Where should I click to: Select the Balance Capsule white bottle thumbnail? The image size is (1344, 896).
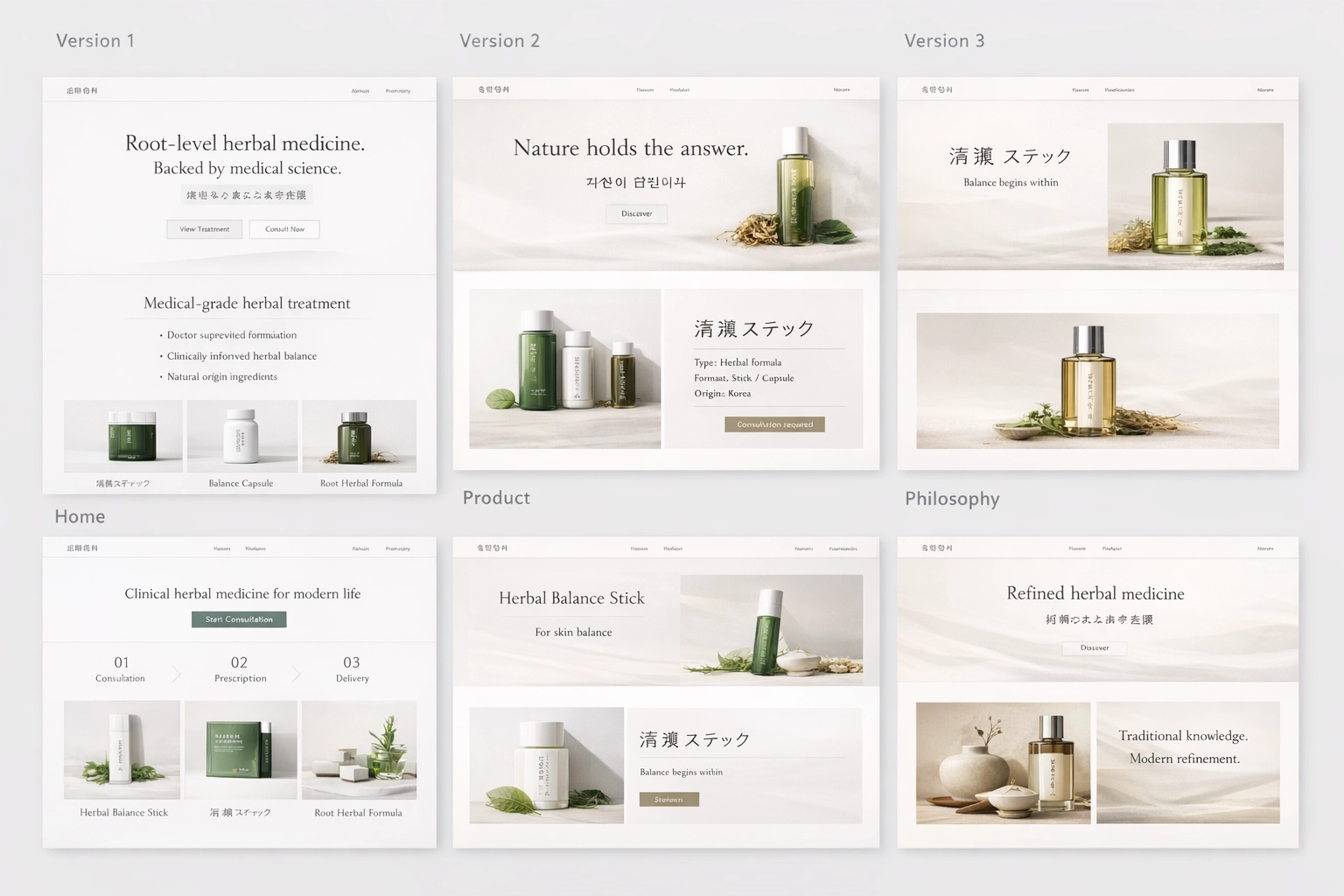click(x=241, y=436)
